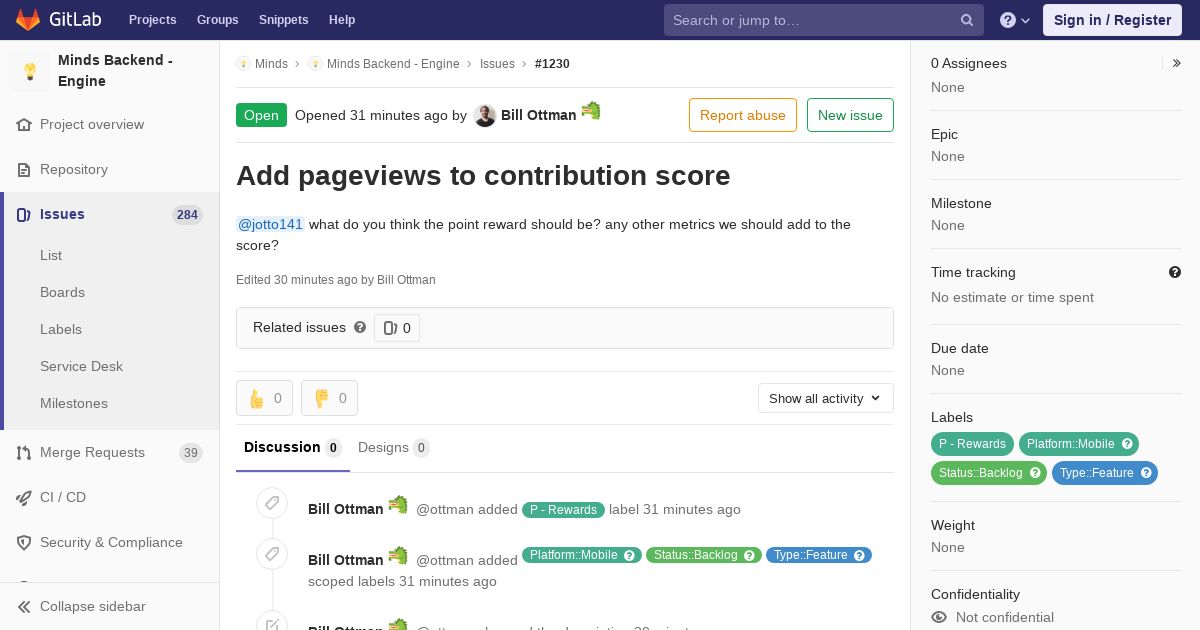Click the Time tracking help icon
Image resolution: width=1200 pixels, height=630 pixels.
(1175, 272)
